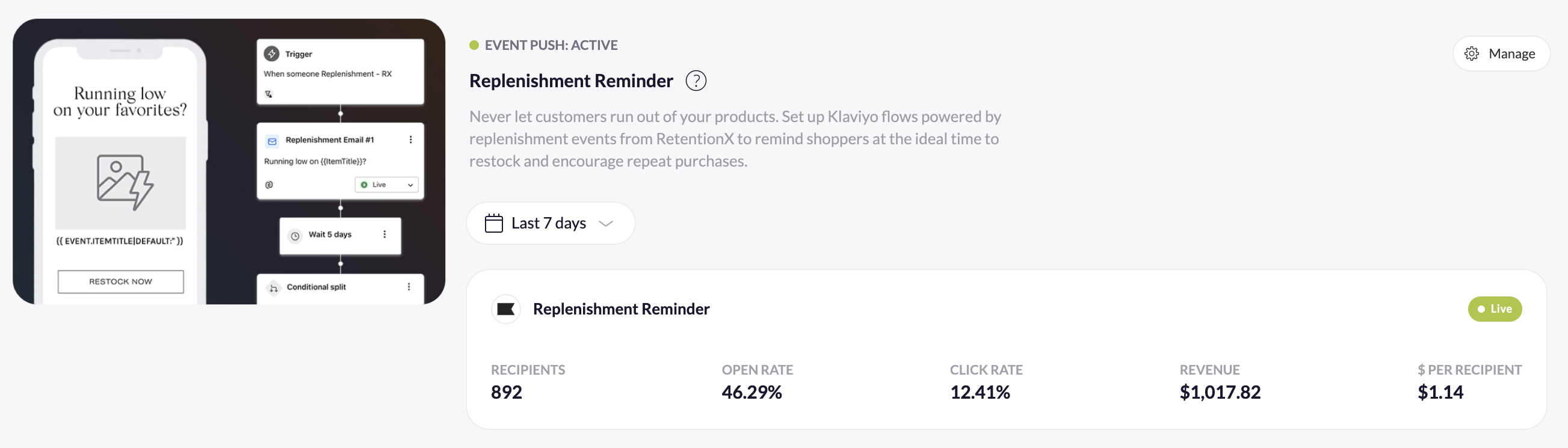This screenshot has height=448, width=1568.
Task: Click the Klaviyo logo beside Replenishment Reminder
Action: tap(506, 308)
